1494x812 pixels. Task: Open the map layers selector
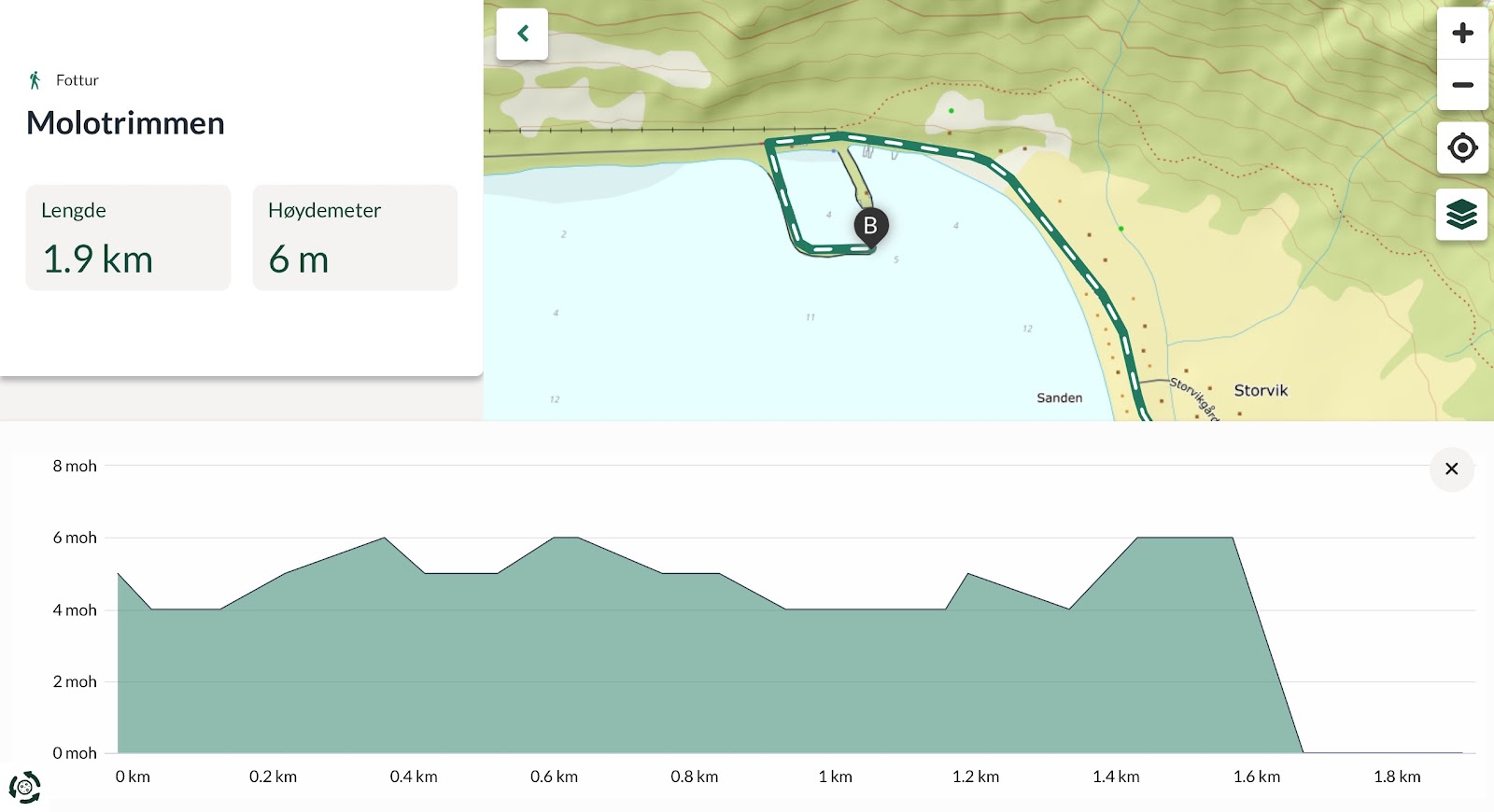[1462, 215]
